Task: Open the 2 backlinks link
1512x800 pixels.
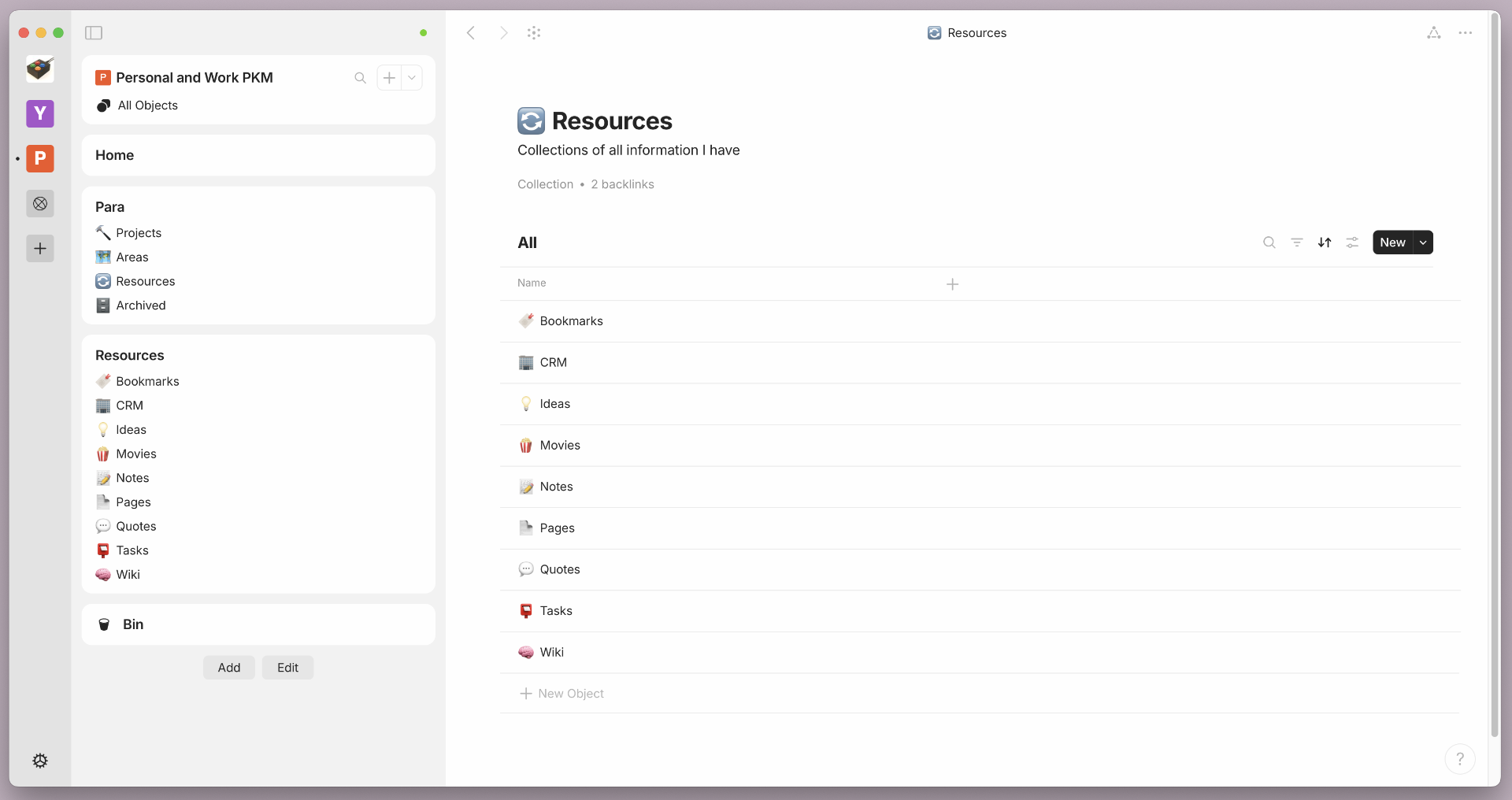Action: tap(622, 184)
